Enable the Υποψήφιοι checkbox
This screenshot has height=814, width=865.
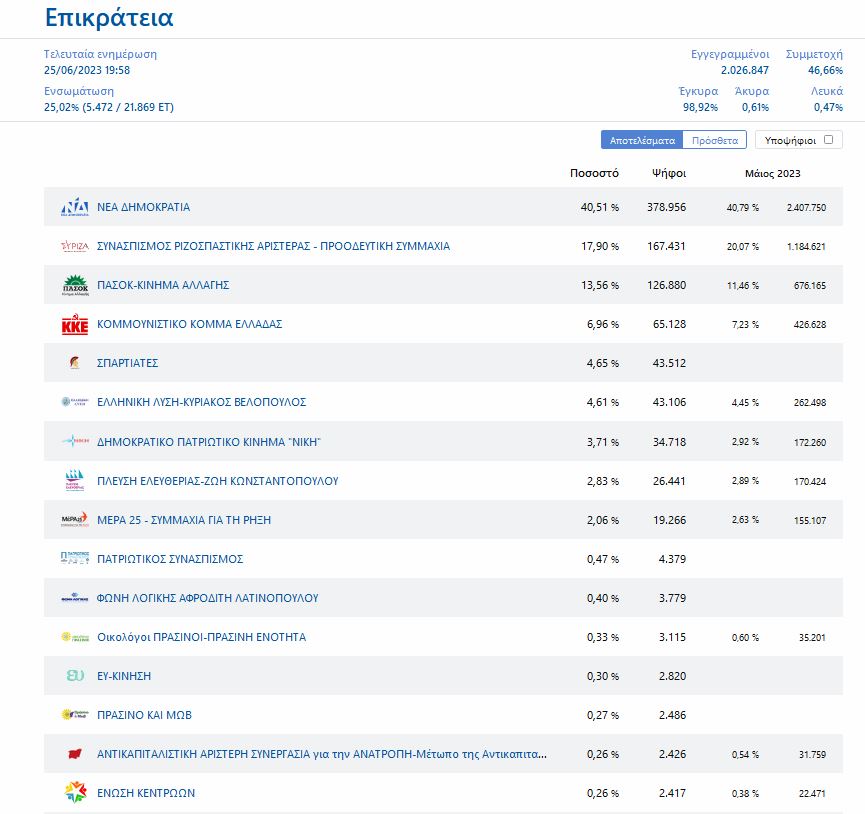coord(828,140)
